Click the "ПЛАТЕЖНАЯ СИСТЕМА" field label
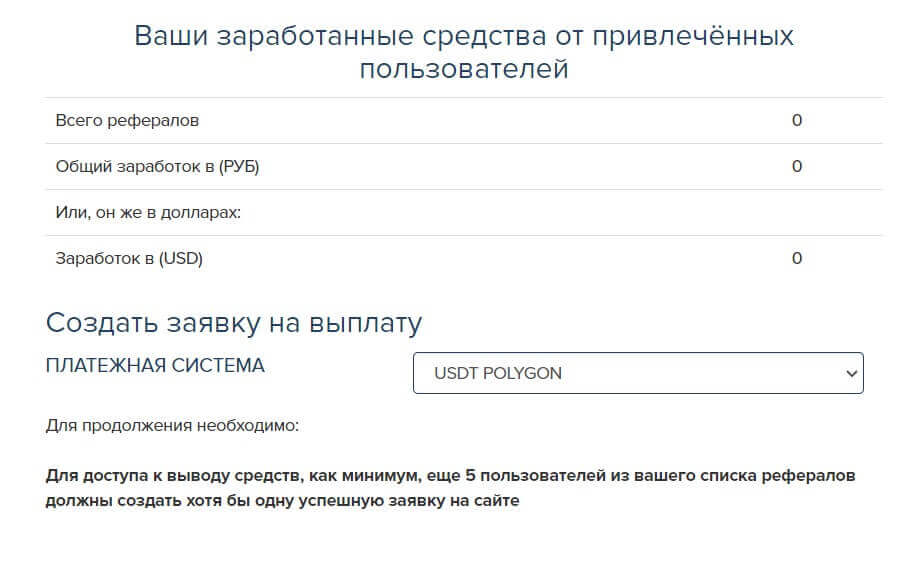 (x=155, y=366)
